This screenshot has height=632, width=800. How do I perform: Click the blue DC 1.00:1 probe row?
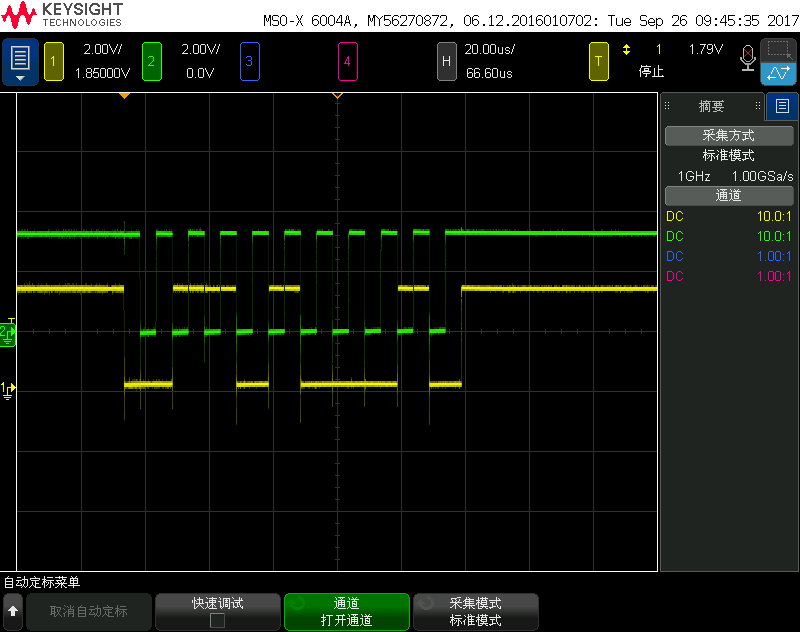click(729, 256)
